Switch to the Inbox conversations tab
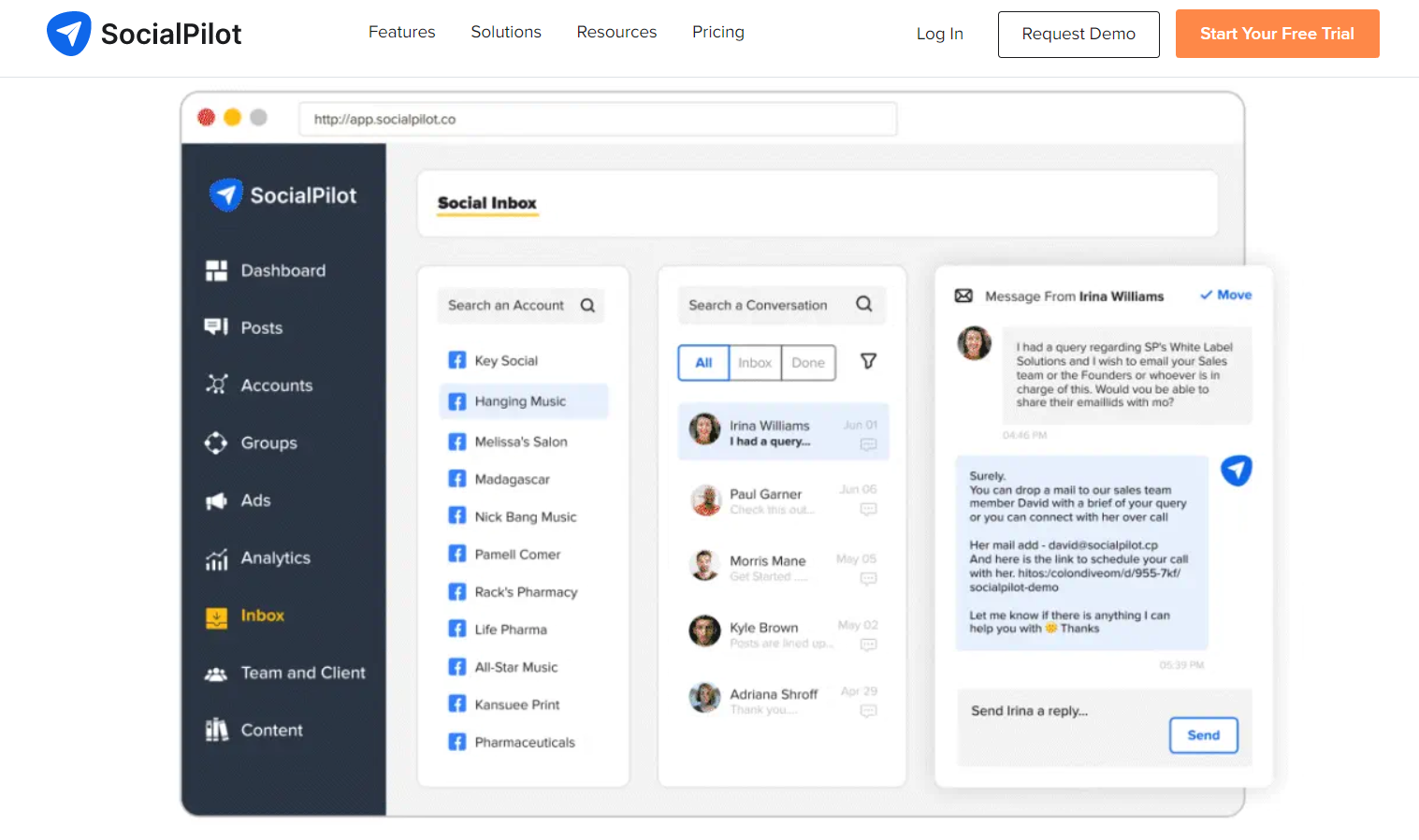This screenshot has width=1419, height=840. pos(755,363)
